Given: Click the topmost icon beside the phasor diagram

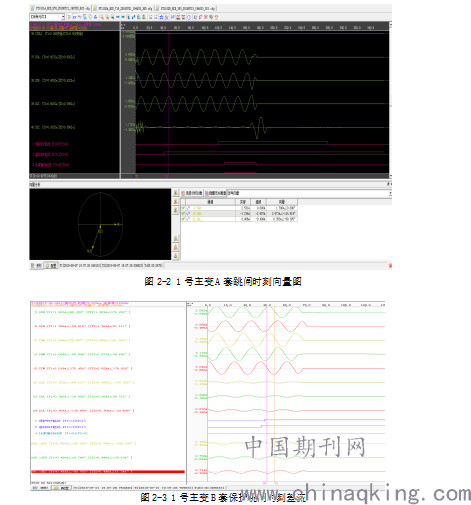Looking at the screenshot, I should pyautogui.click(x=176, y=193).
